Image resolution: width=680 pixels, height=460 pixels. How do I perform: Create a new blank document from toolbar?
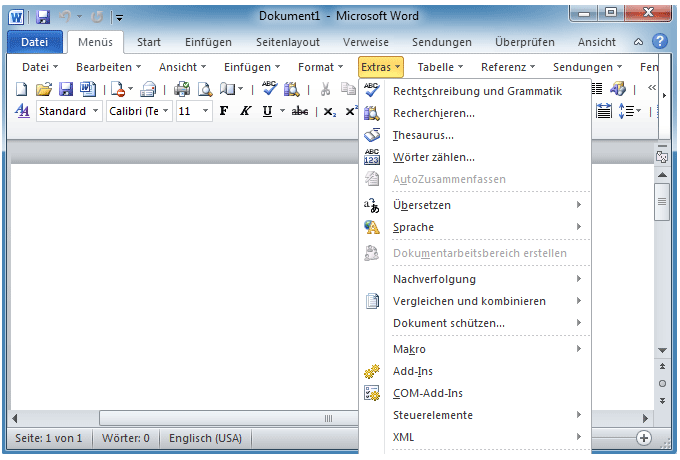[21, 89]
